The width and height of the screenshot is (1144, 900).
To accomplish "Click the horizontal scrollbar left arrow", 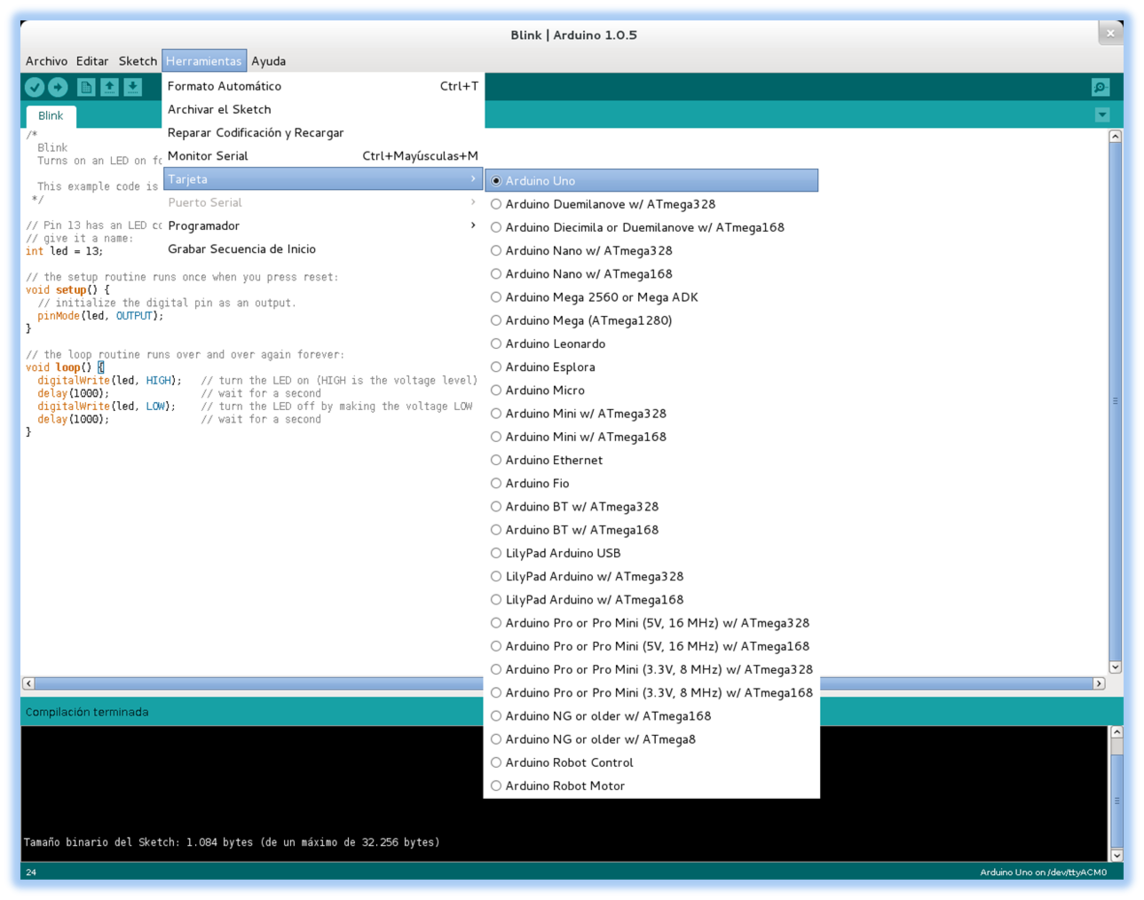I will click(28, 683).
